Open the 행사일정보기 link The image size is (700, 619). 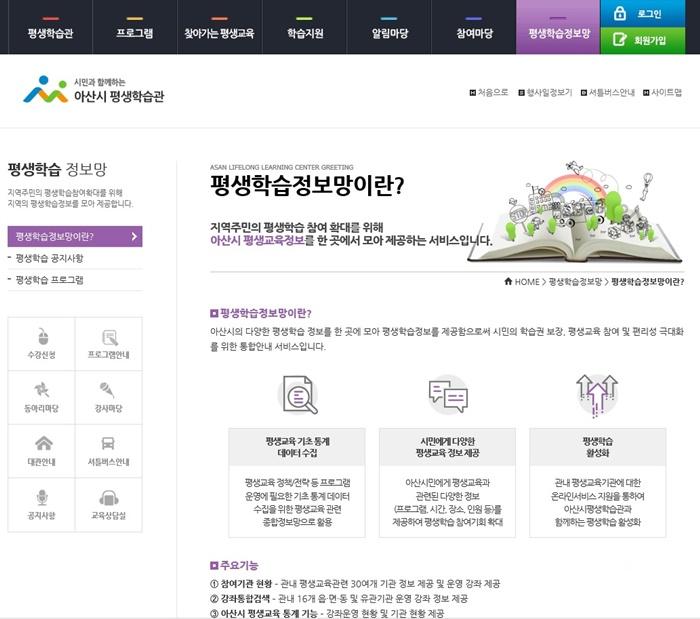pyautogui.click(x=545, y=92)
